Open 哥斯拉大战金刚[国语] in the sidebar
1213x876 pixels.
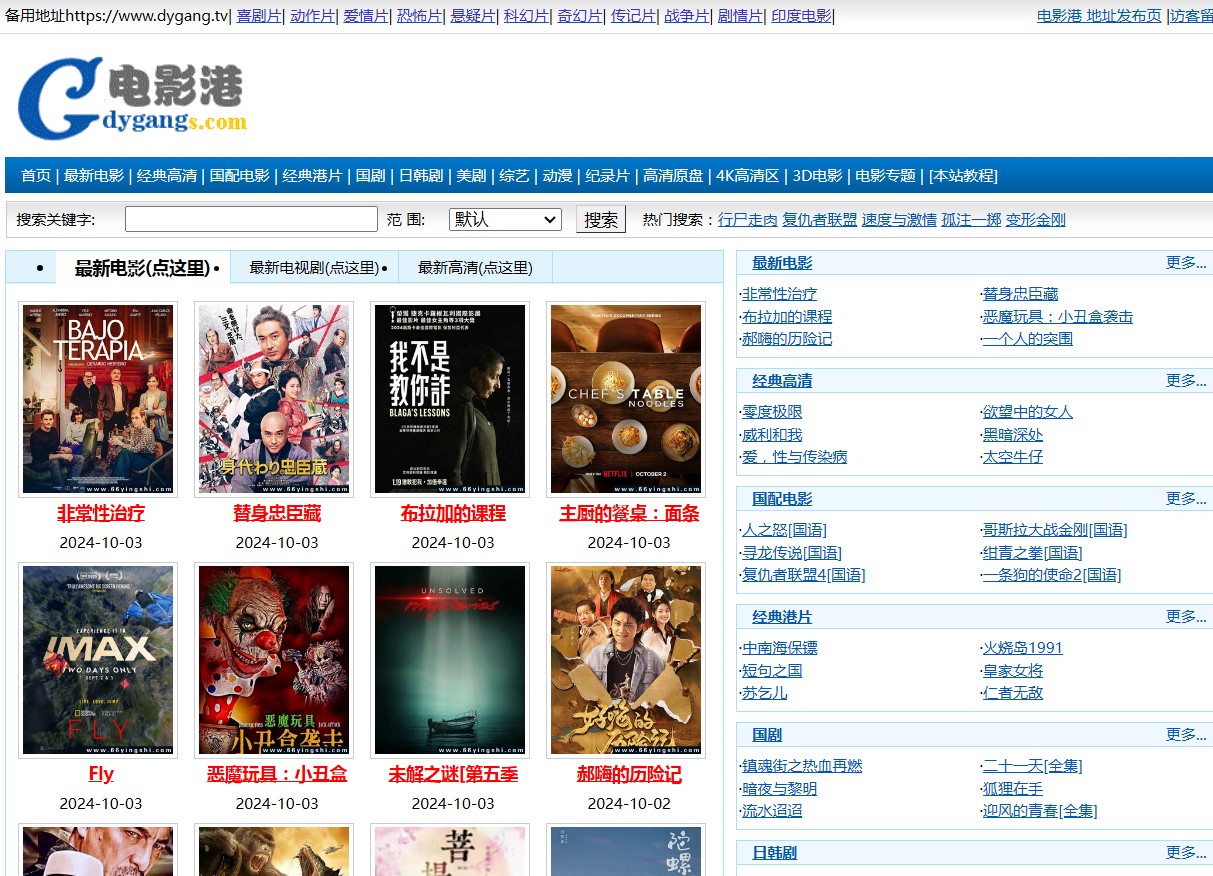1055,530
